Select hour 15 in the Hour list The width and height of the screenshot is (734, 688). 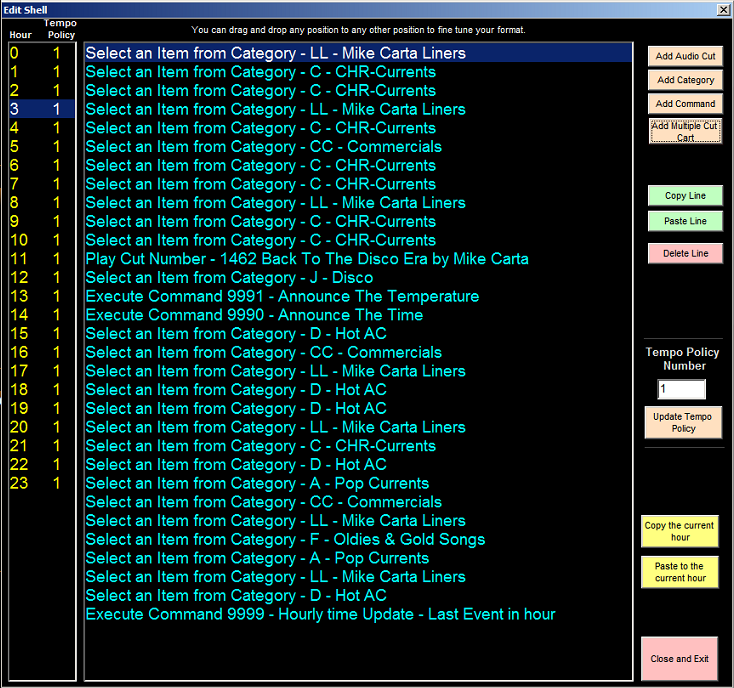coord(42,334)
